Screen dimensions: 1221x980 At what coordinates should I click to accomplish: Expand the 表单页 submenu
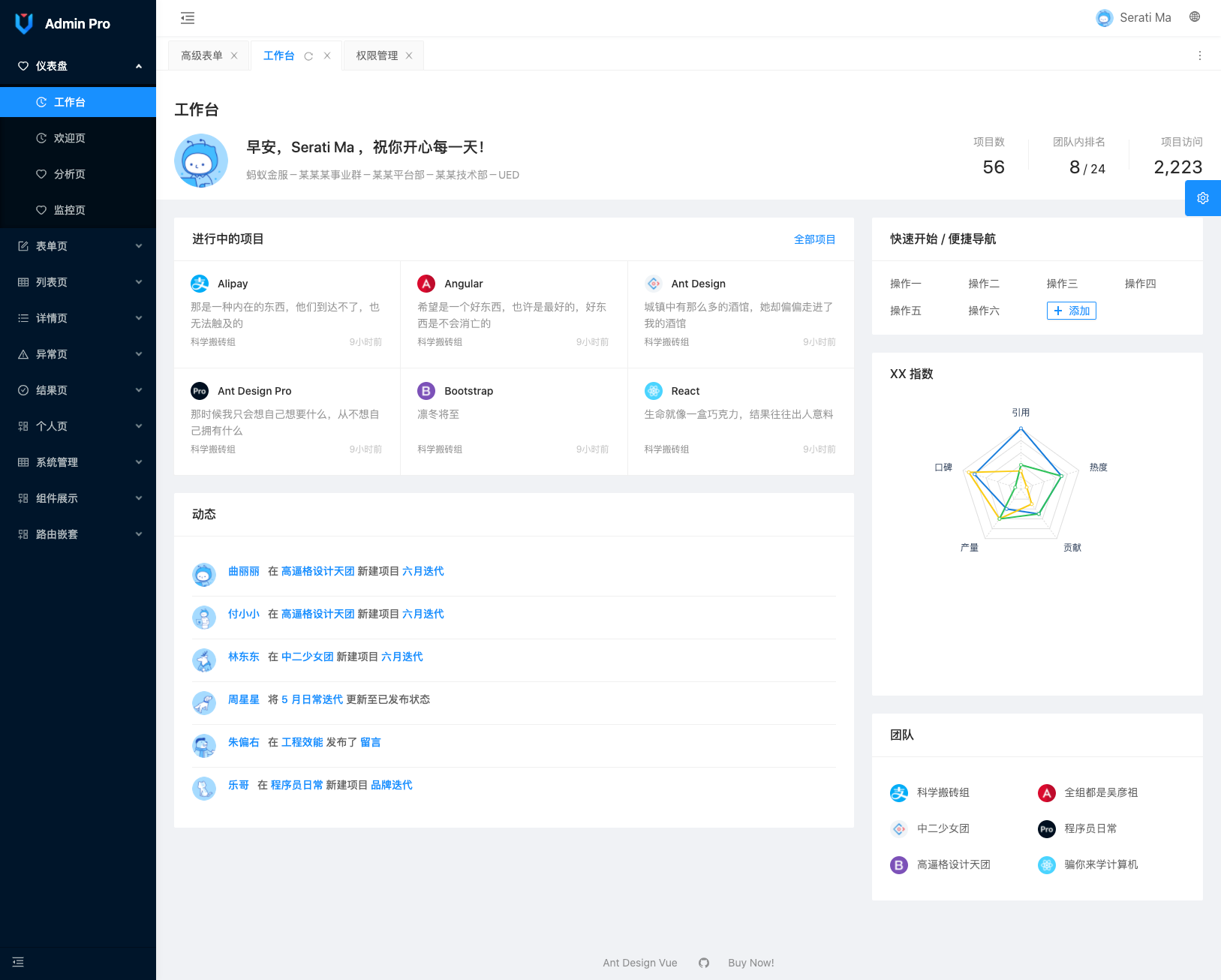(78, 246)
